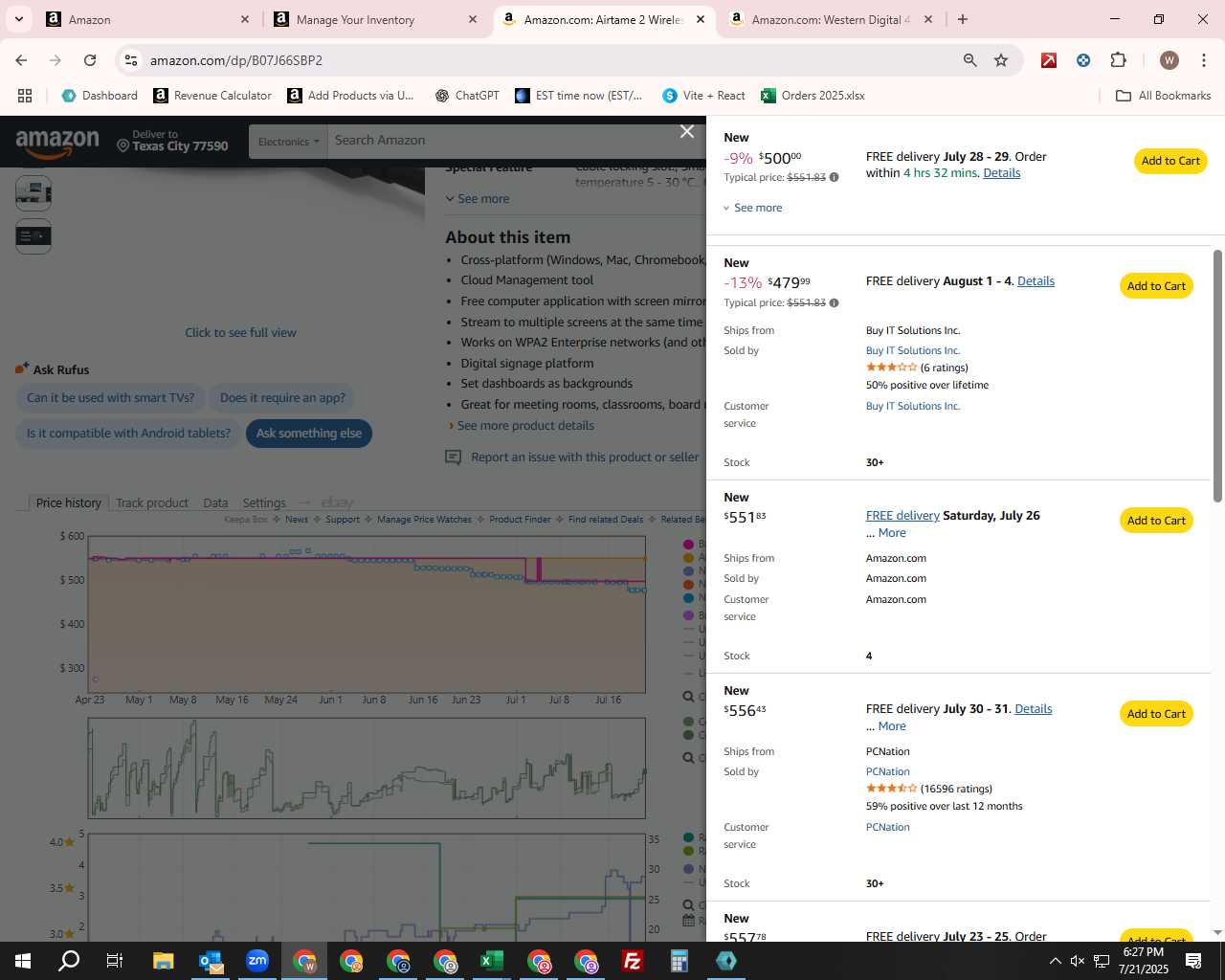Expand See more in the first offer

tap(752, 208)
